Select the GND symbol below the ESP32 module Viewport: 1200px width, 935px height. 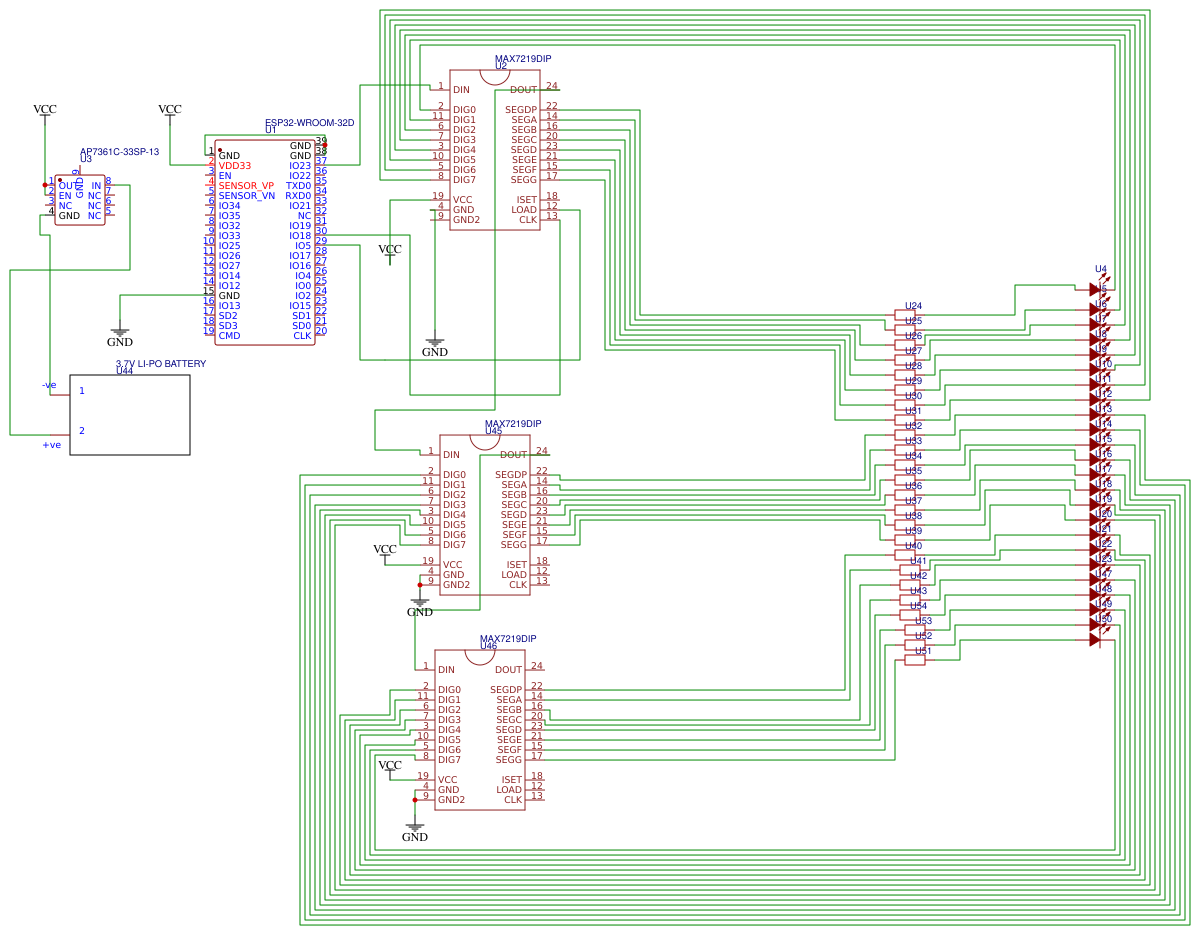[x=120, y=336]
